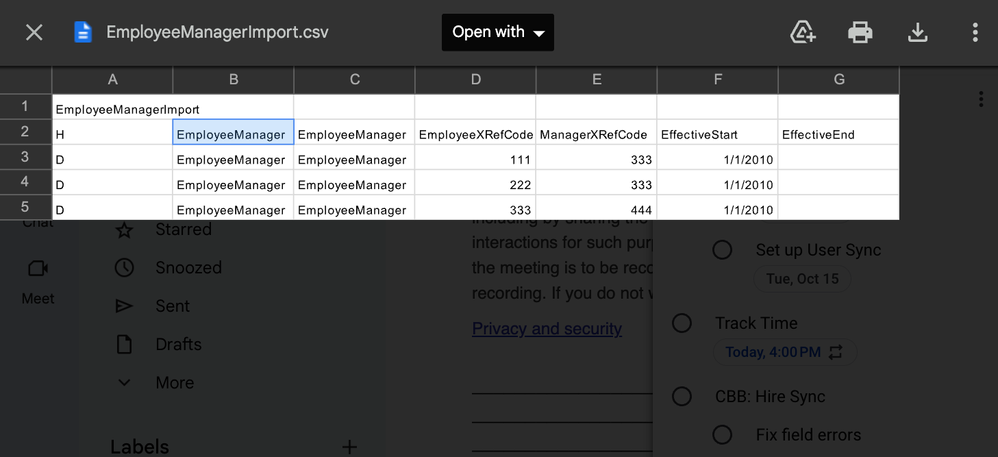Select column B header
The image size is (998, 457).
(234, 80)
